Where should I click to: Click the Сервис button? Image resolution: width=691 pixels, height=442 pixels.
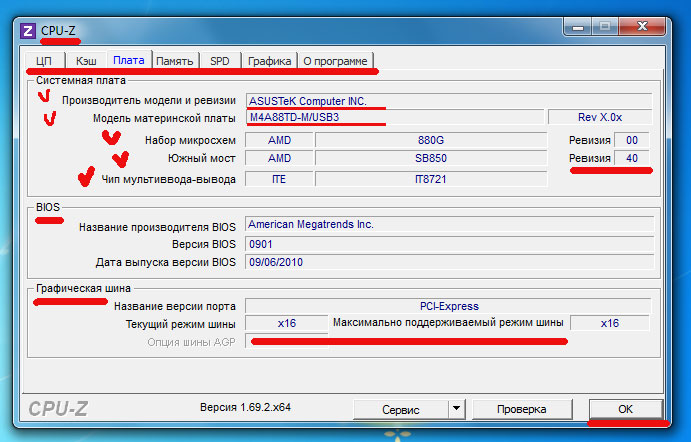click(400, 409)
